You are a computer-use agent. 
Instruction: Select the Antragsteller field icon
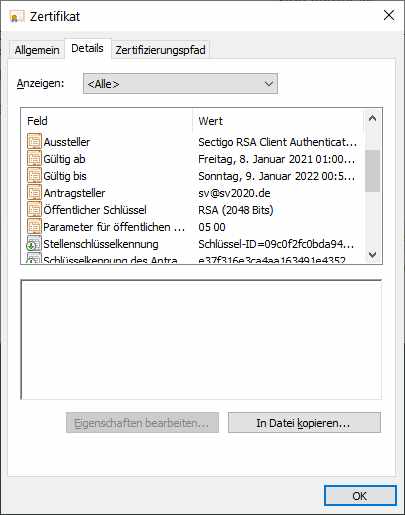coord(34,193)
